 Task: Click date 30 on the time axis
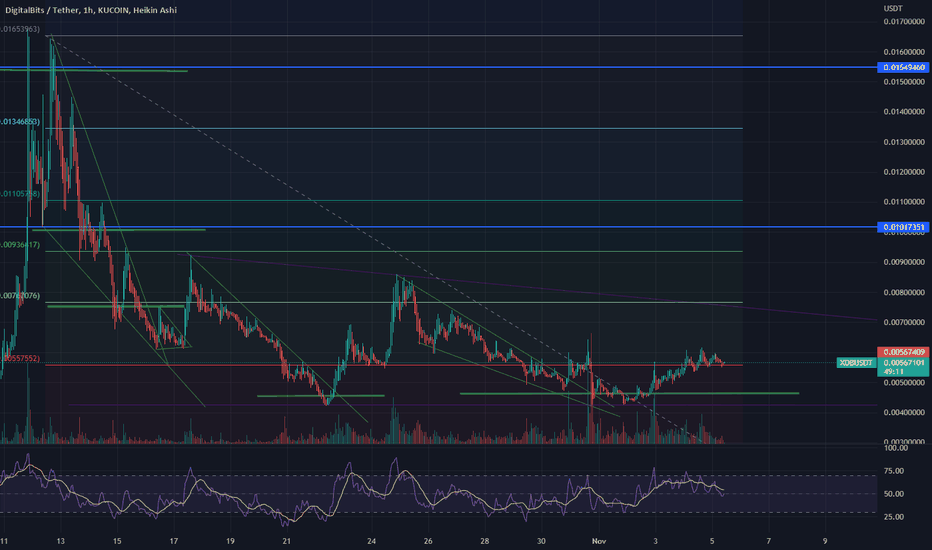point(541,541)
